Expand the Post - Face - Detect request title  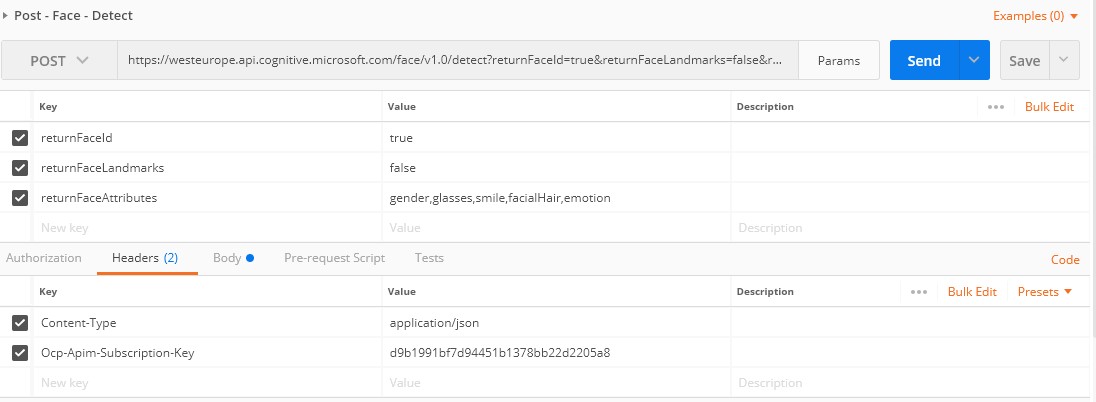coord(7,16)
